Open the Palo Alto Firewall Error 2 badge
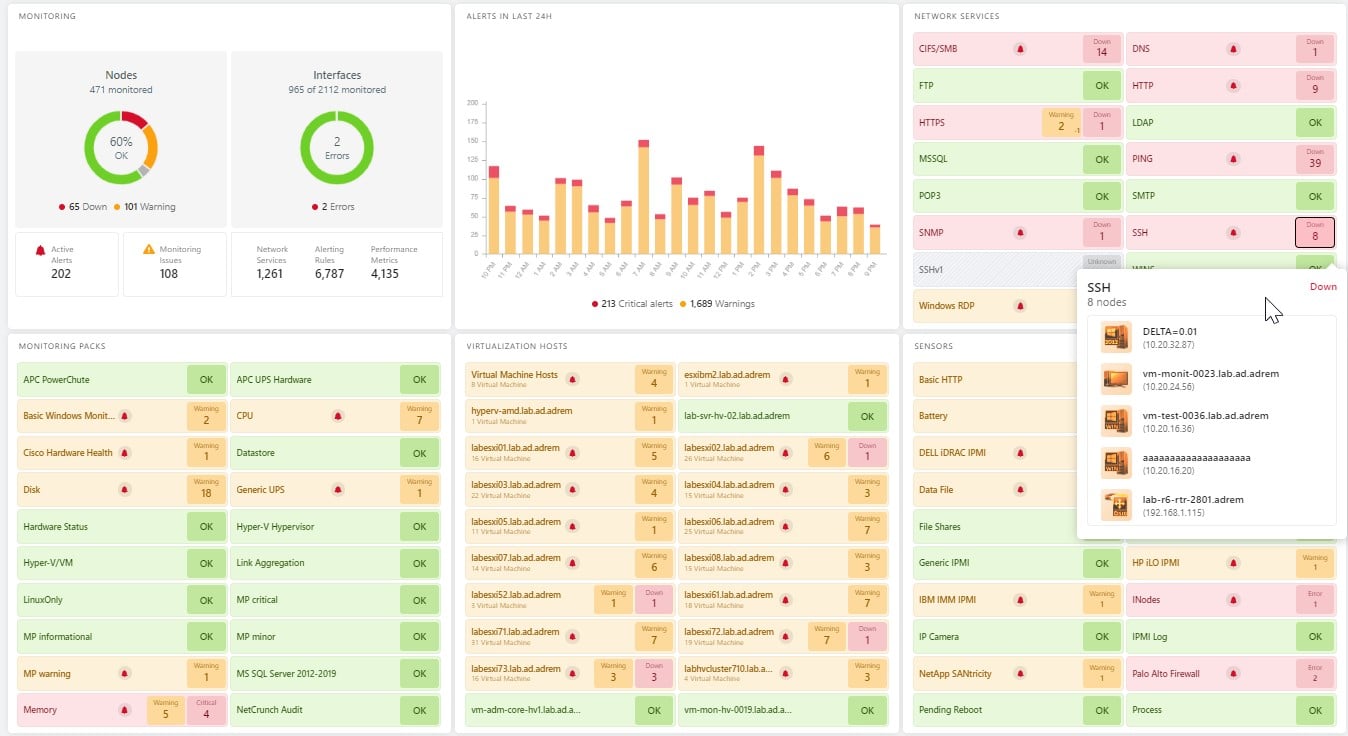Image resolution: width=1348 pixels, height=736 pixels. pyautogui.click(x=1315, y=673)
